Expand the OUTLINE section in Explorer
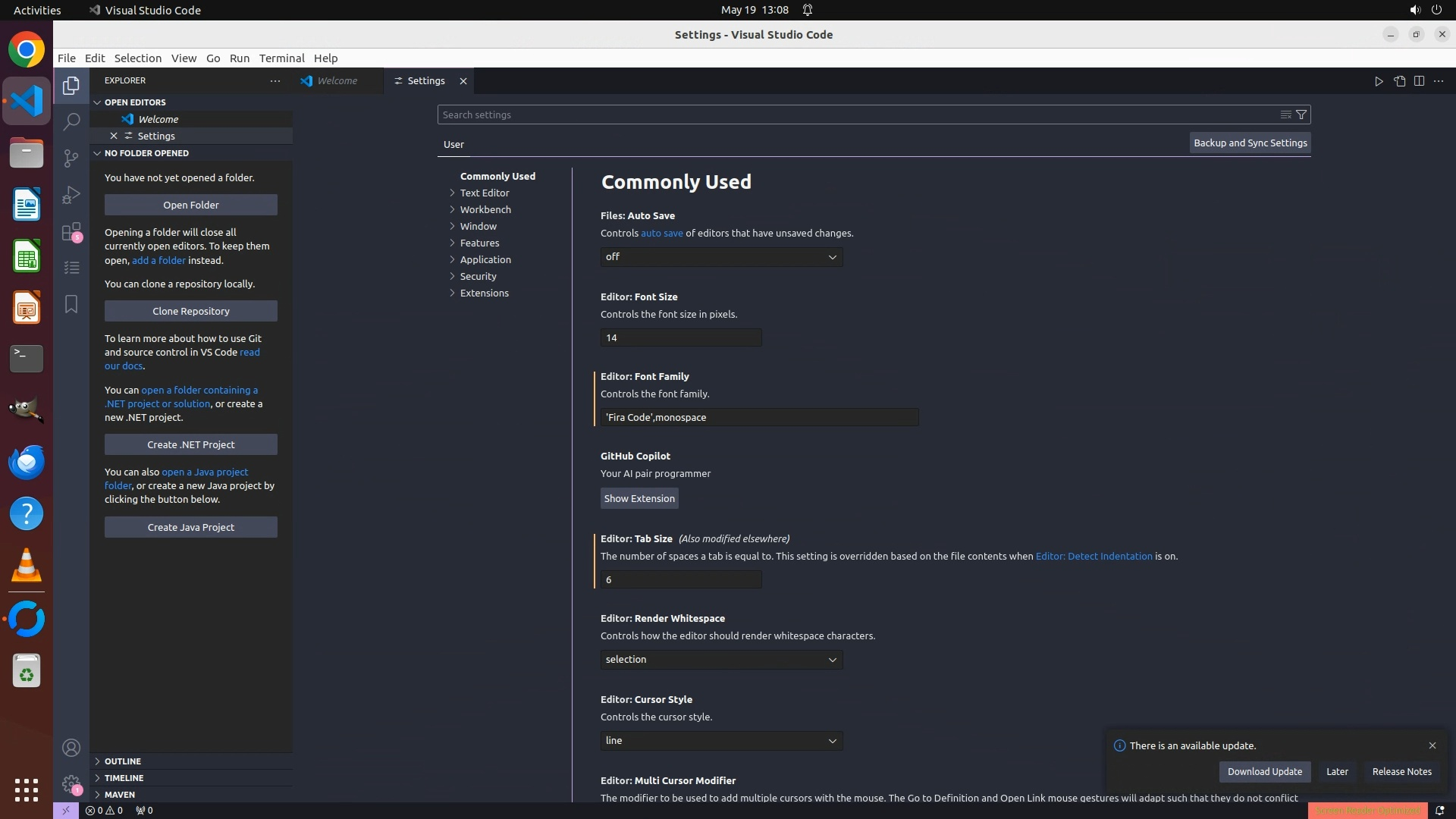1456x819 pixels. (123, 761)
